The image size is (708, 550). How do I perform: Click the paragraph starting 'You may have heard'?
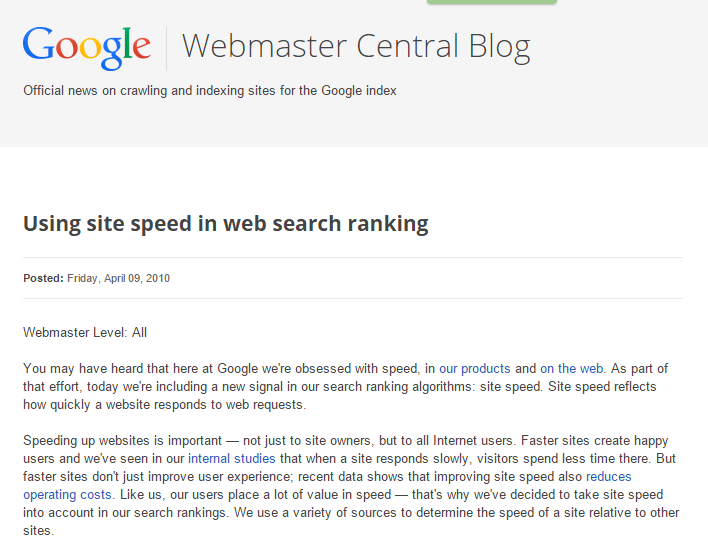pos(340,386)
